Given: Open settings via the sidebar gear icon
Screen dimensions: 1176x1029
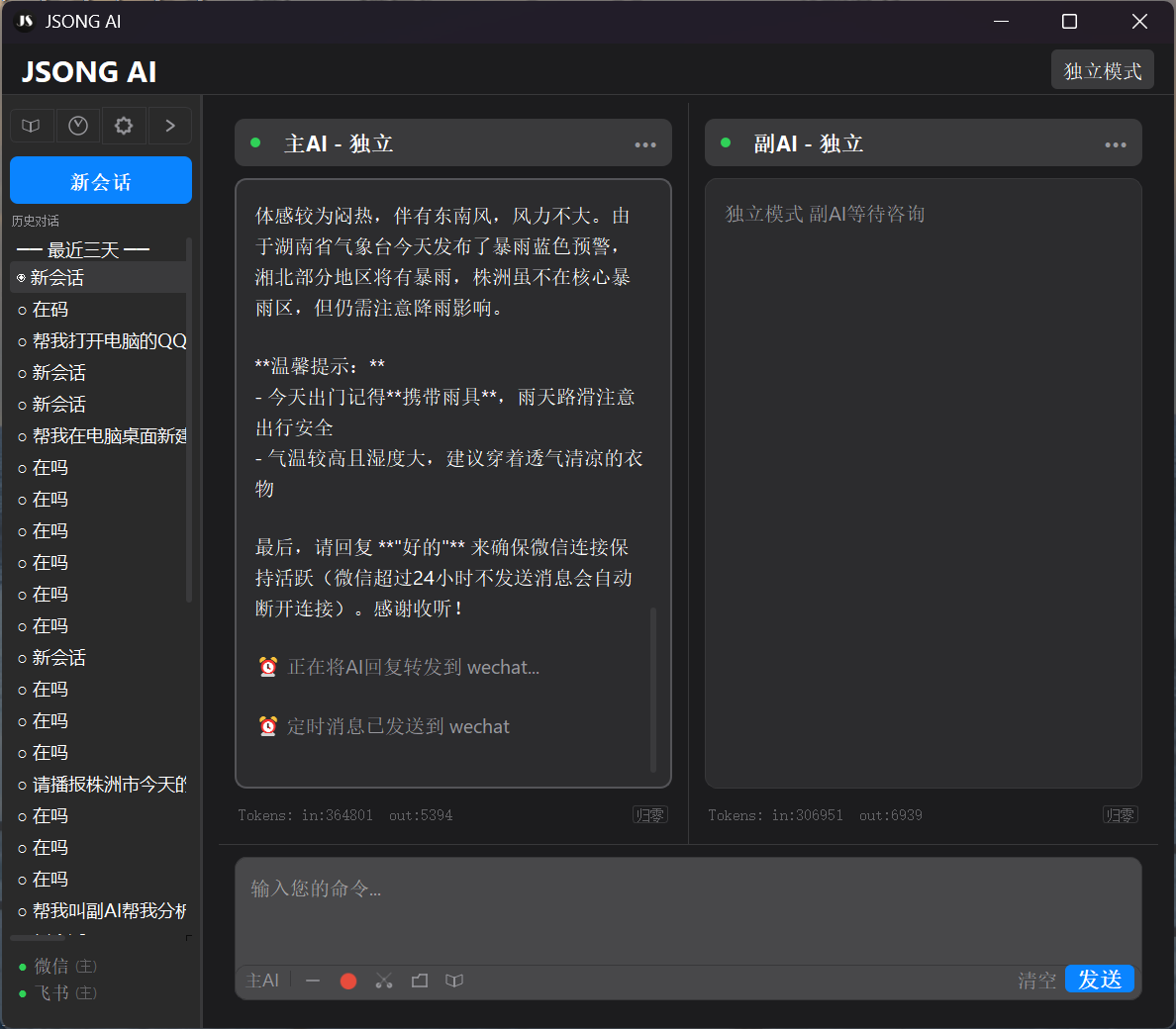Looking at the screenshot, I should pyautogui.click(x=124, y=125).
